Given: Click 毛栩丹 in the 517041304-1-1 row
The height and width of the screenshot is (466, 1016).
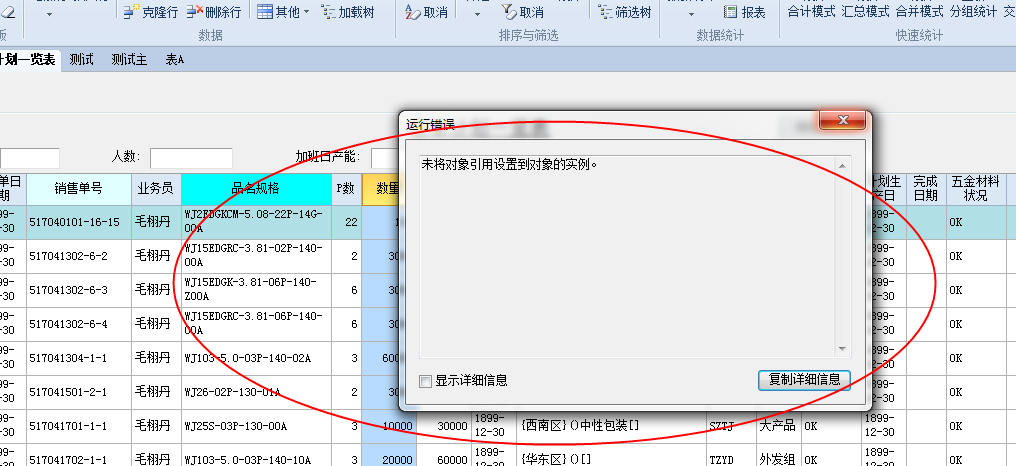Looking at the screenshot, I should coord(156,358).
